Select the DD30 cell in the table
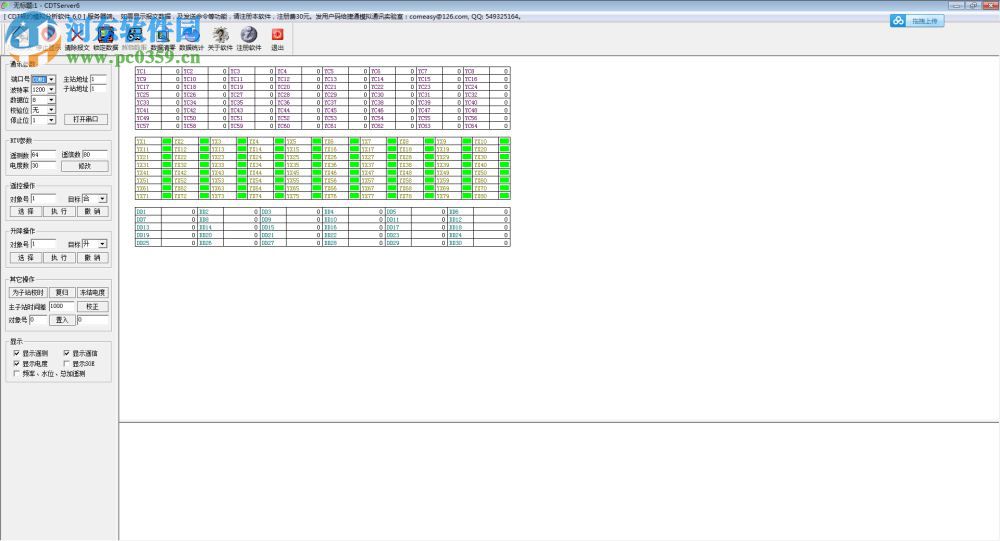The image size is (1000, 541). [x=460, y=242]
